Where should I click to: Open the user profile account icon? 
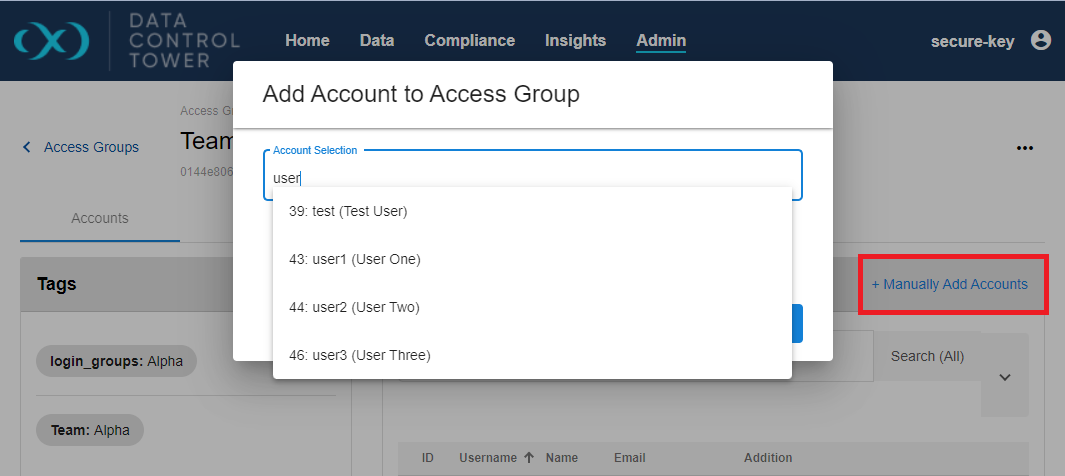click(x=1041, y=40)
